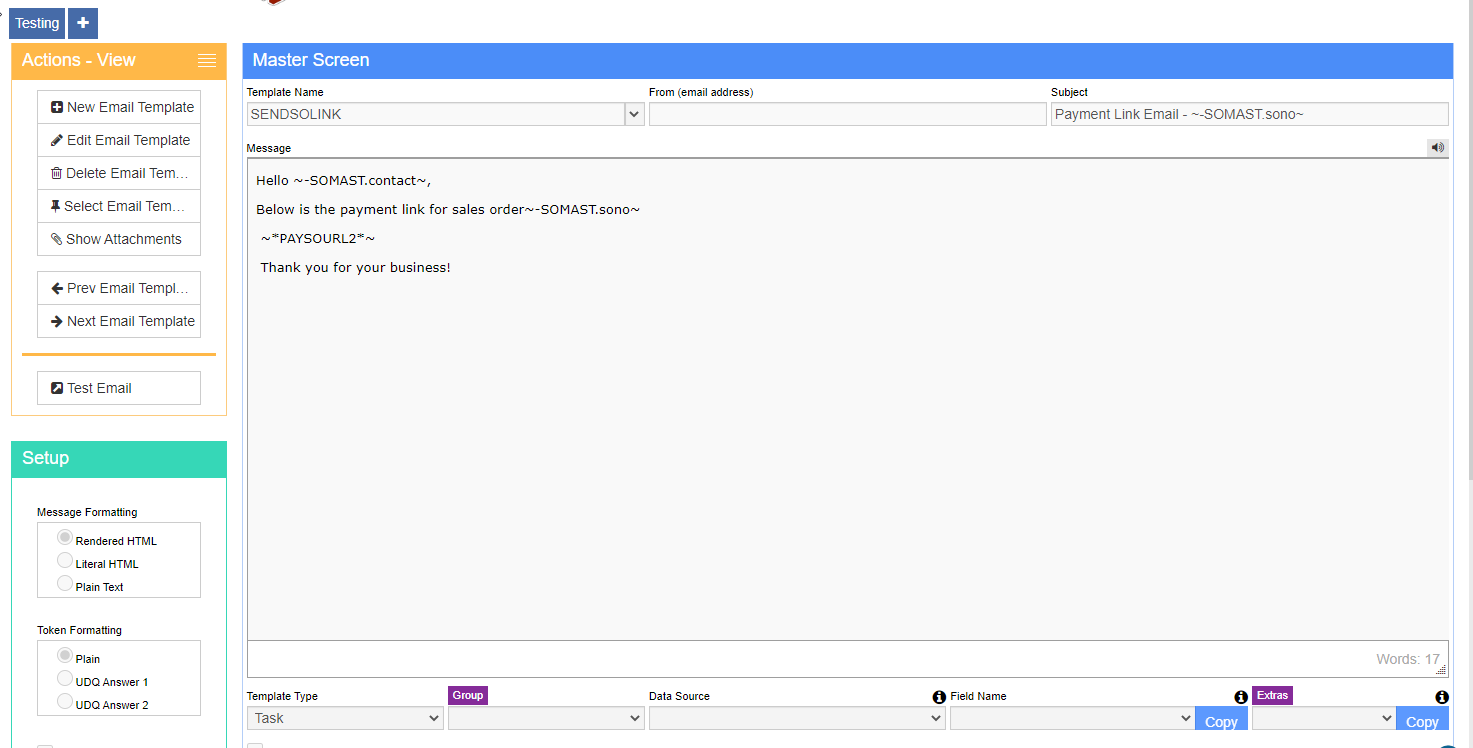Copy the selected Extras token
Viewport: 1473px width, 748px height.
pos(1422,719)
